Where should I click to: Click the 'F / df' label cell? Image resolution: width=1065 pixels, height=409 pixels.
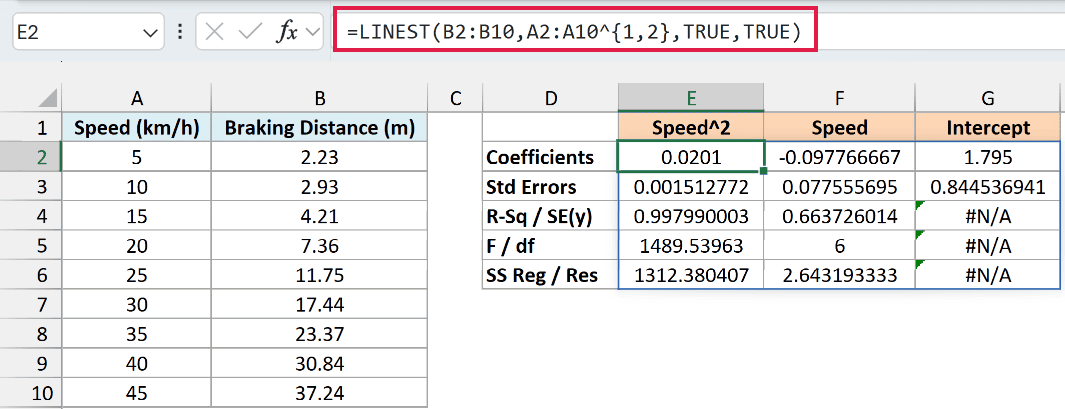551,245
